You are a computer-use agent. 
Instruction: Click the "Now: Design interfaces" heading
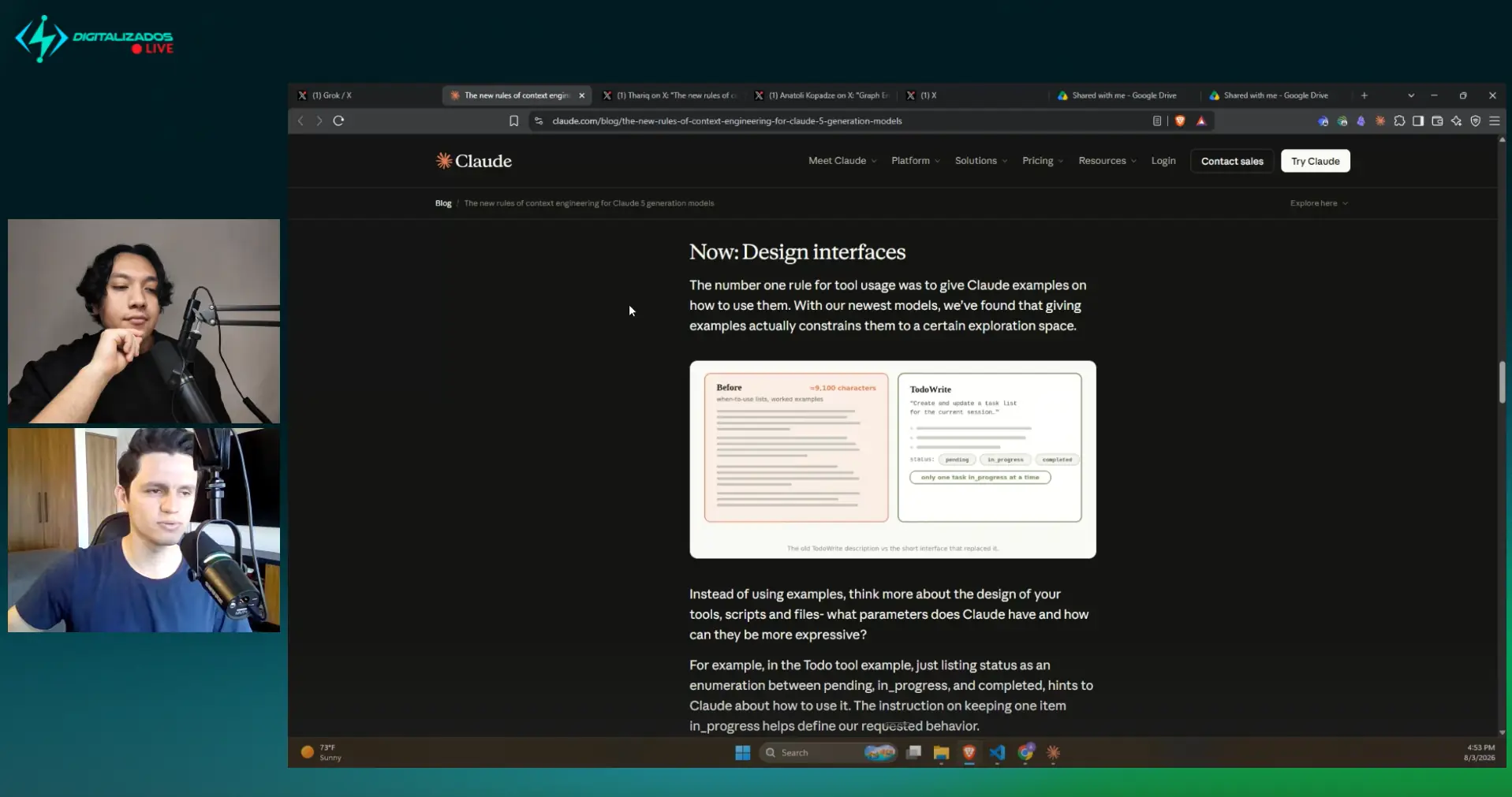[x=797, y=252]
